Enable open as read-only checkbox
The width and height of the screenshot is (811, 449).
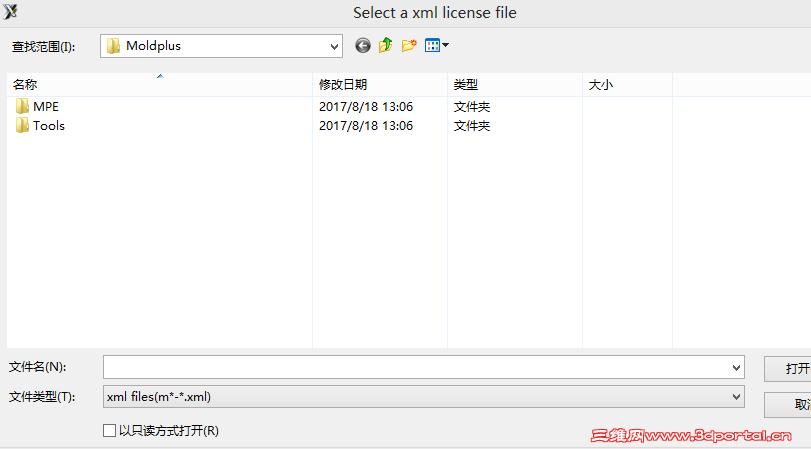click(x=109, y=430)
